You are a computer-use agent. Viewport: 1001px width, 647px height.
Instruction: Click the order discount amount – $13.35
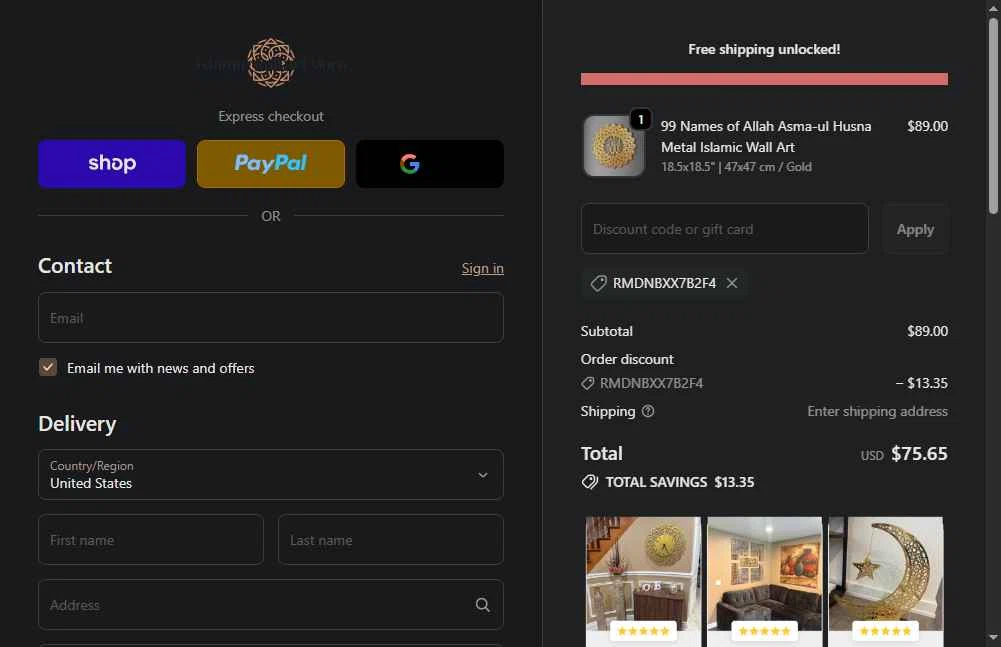pos(921,383)
